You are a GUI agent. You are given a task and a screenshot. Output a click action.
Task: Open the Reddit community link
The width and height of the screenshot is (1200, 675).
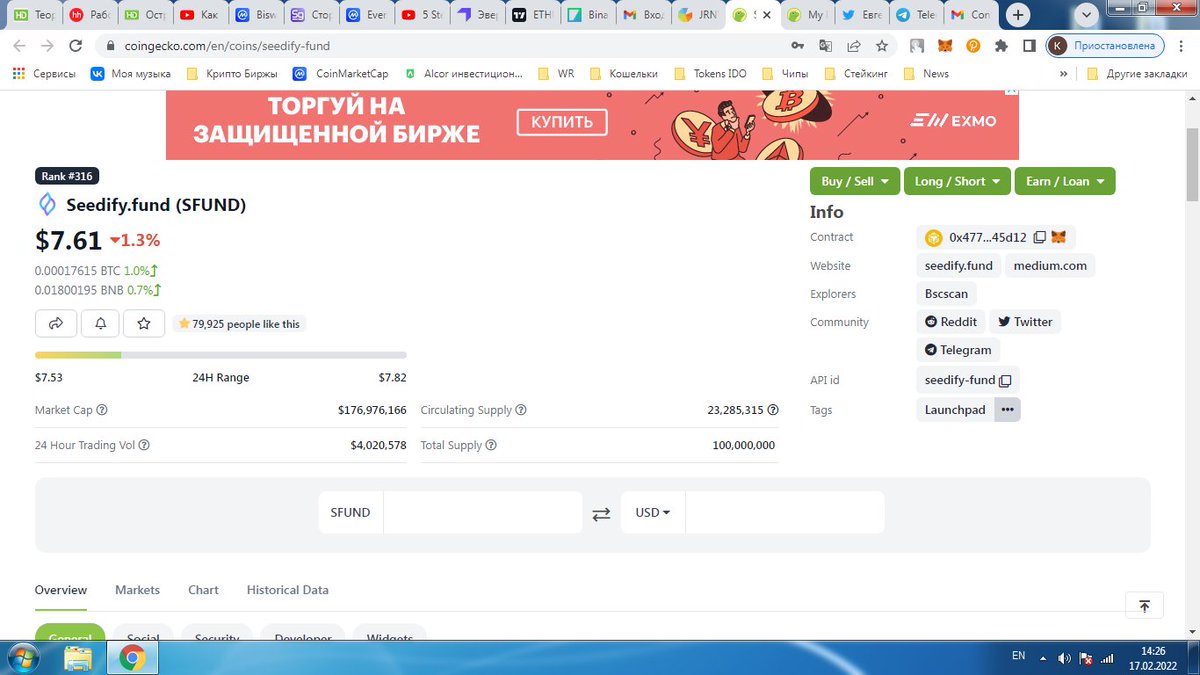pos(951,322)
